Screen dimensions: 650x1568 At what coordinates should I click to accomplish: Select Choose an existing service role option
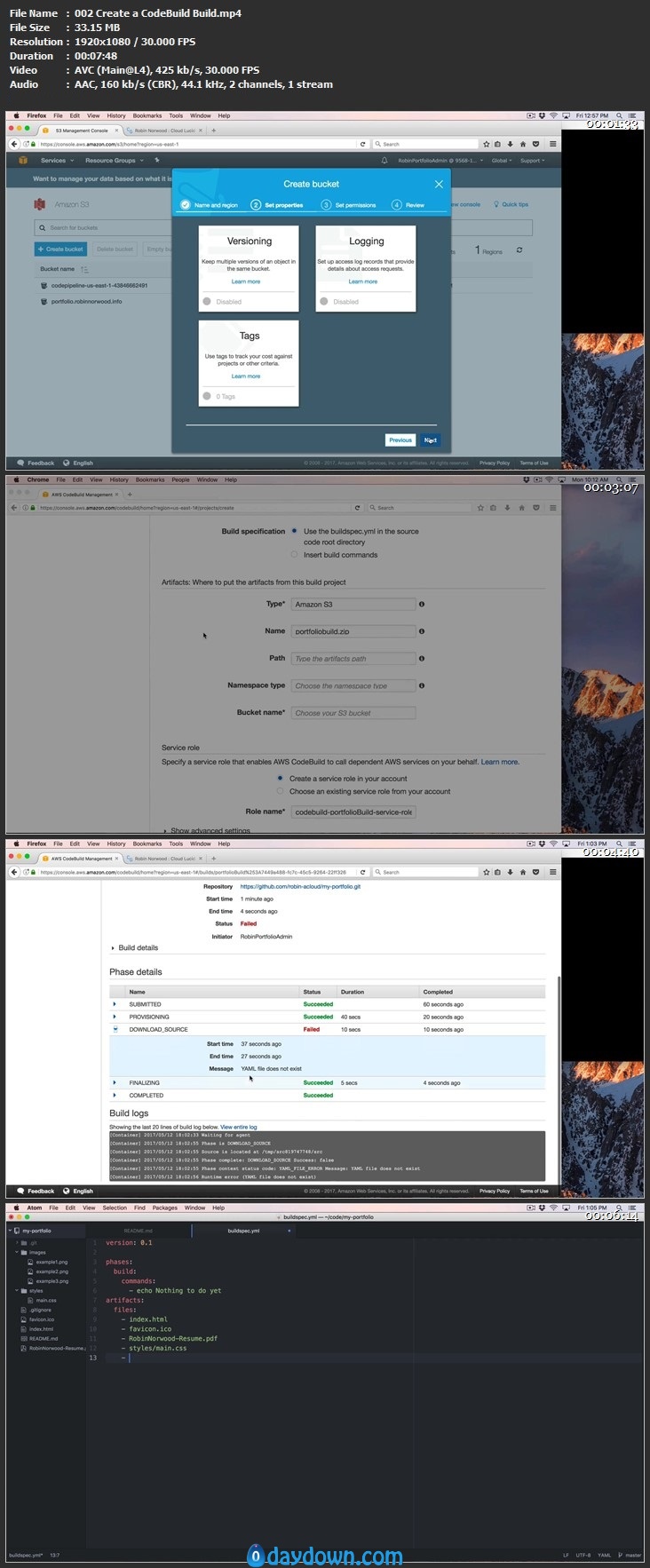point(281,791)
